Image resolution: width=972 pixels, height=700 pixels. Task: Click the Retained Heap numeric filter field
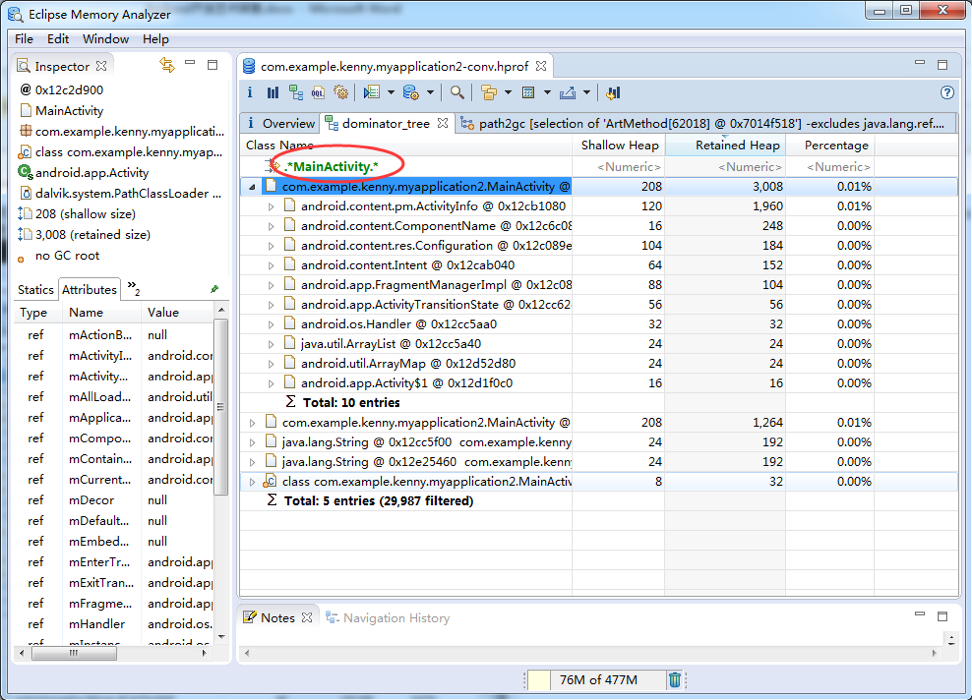click(x=725, y=167)
